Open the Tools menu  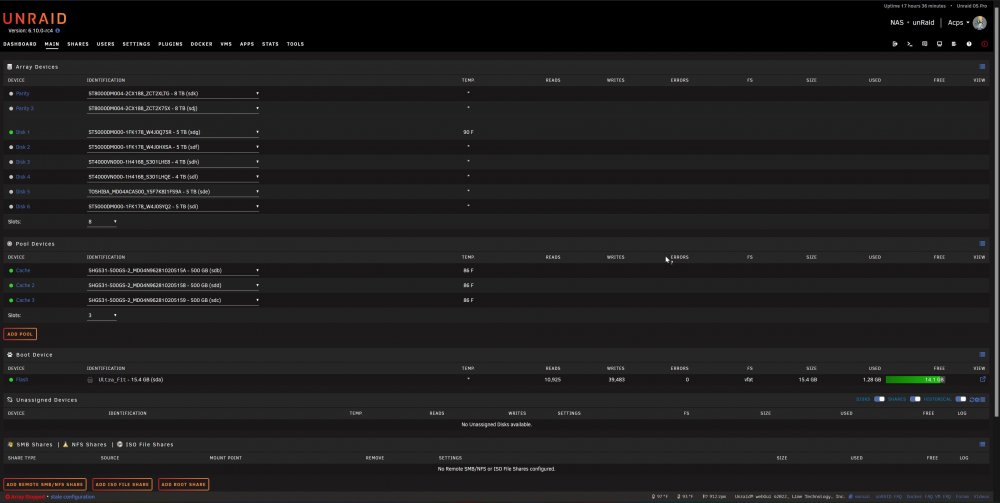point(295,44)
